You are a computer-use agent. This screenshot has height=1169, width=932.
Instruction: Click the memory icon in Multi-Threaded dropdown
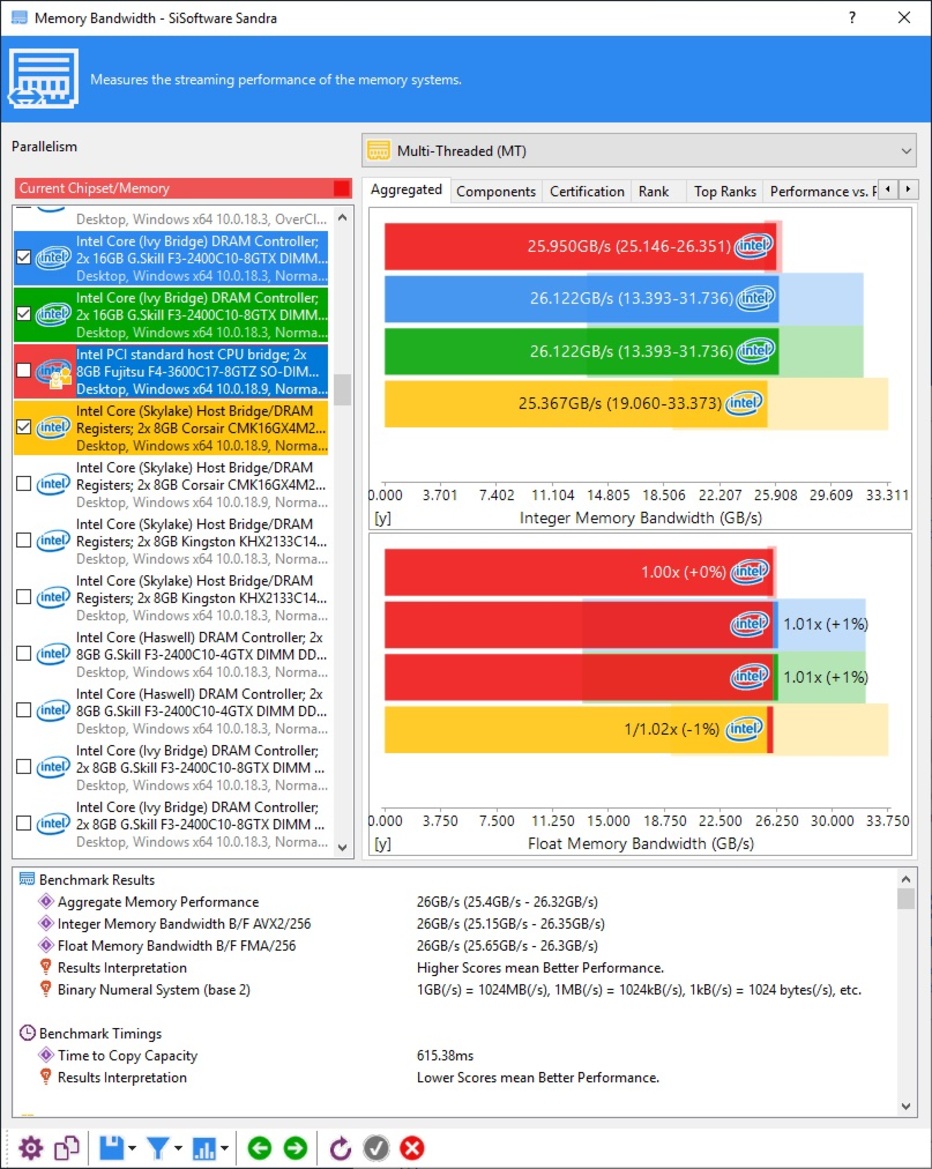click(379, 151)
